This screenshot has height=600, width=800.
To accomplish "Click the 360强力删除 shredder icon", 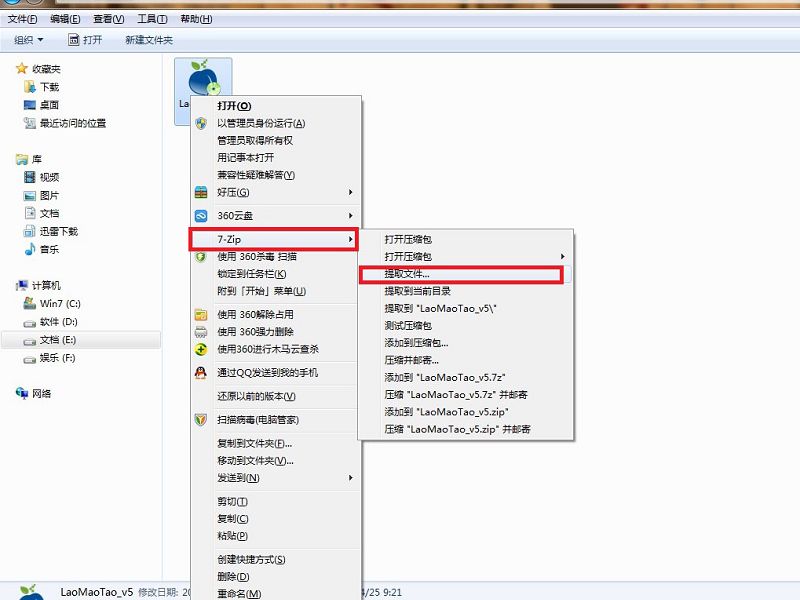I will click(200, 331).
